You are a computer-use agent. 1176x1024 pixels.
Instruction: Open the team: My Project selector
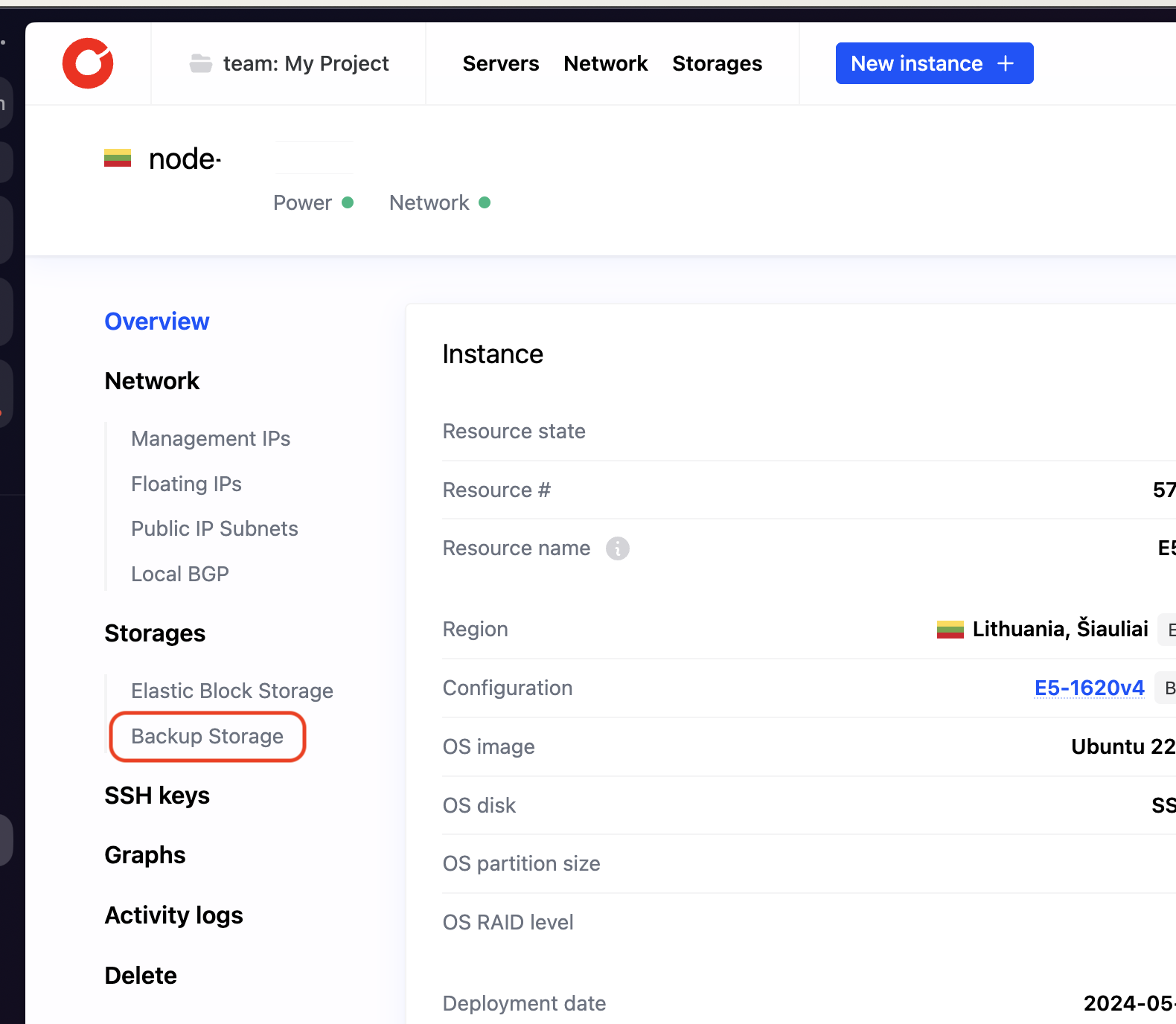tap(289, 63)
